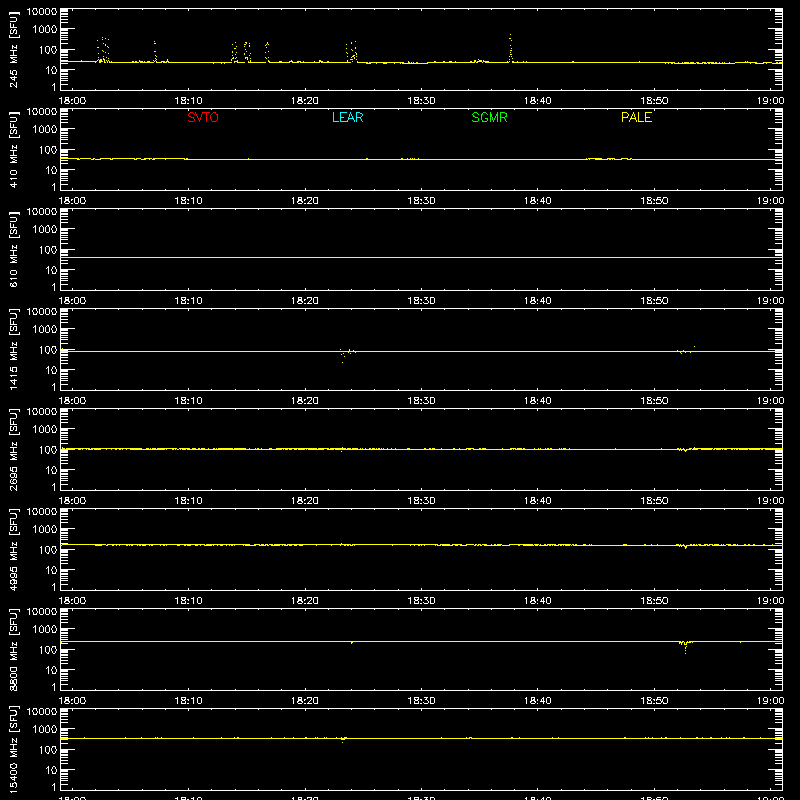Click the 18:50 label under the 8800 MHz plot
This screenshot has height=800, width=800.
(654, 701)
